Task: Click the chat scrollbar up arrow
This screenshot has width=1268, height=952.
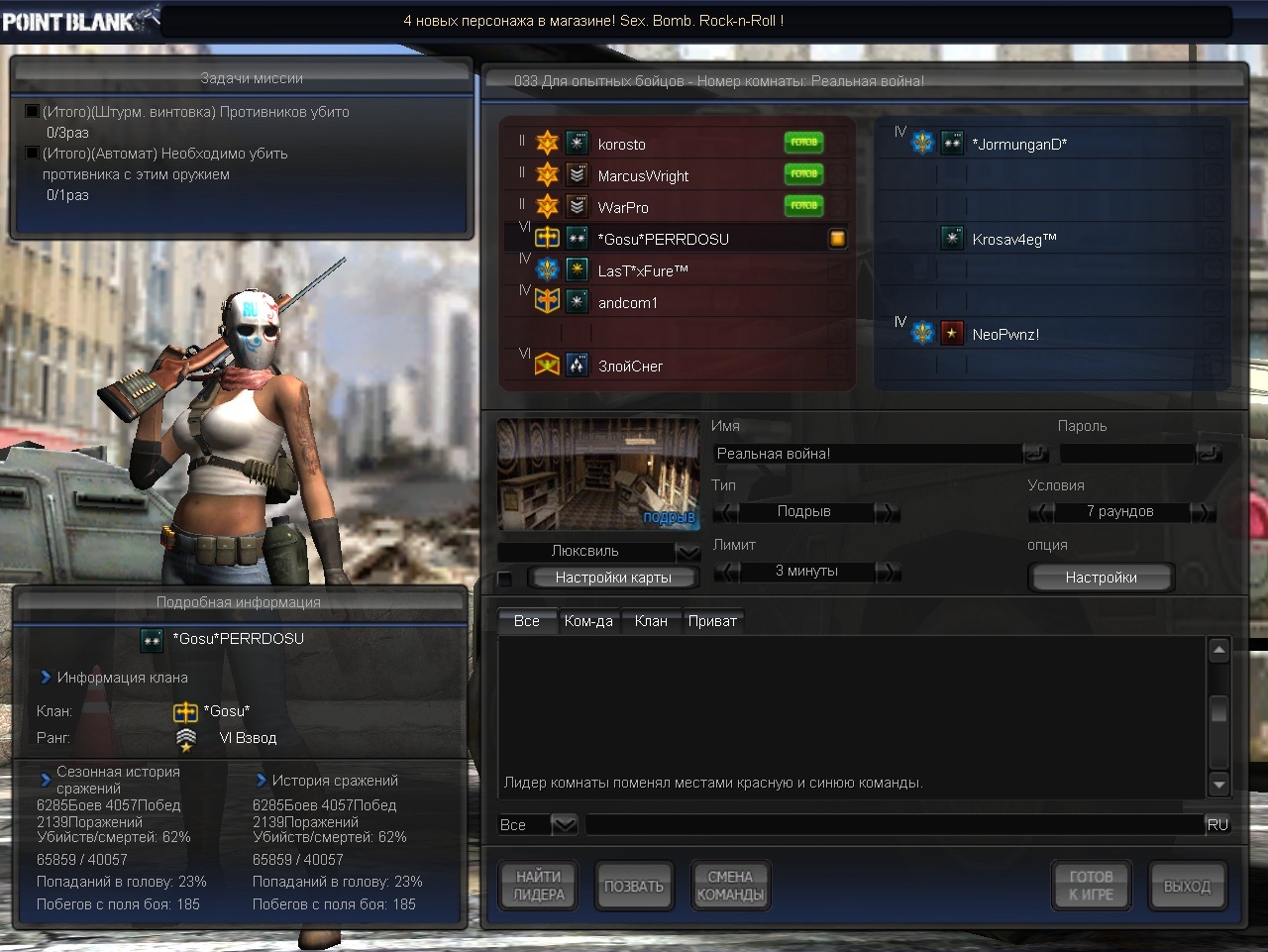Action: point(1219,650)
